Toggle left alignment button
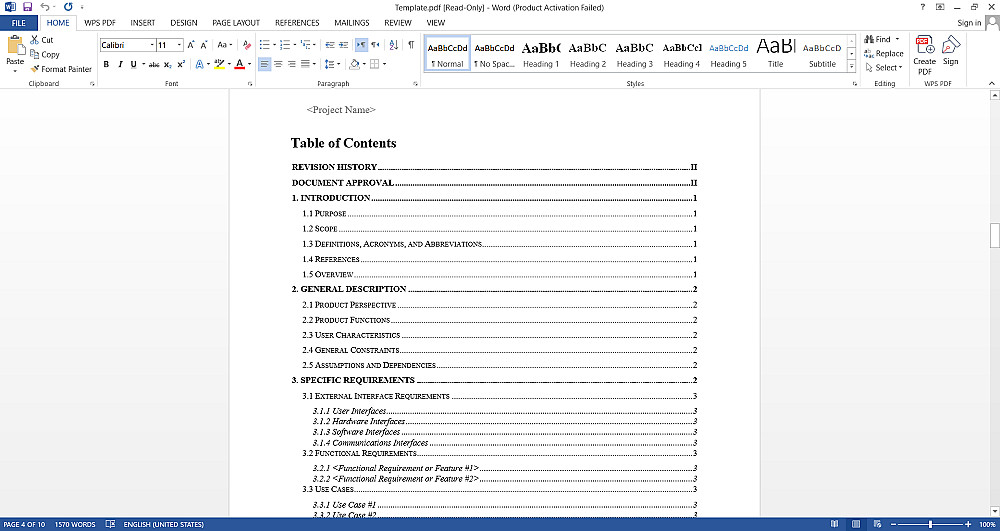Screen dimensions: 1000x531 265,64
